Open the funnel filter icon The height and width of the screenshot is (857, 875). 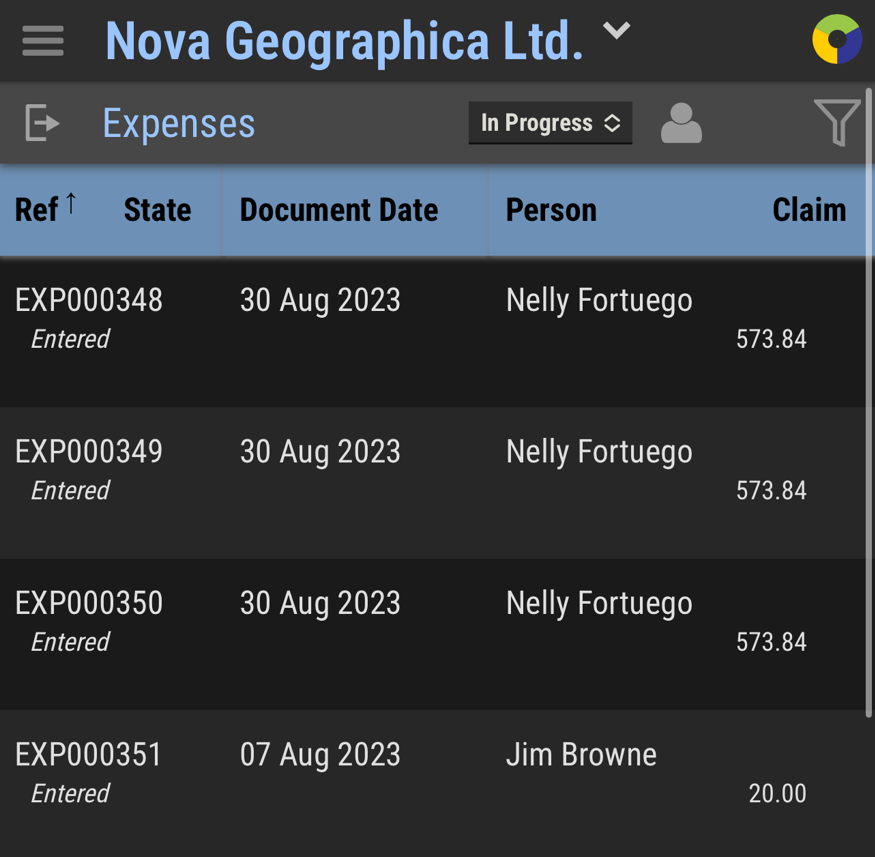click(x=837, y=123)
